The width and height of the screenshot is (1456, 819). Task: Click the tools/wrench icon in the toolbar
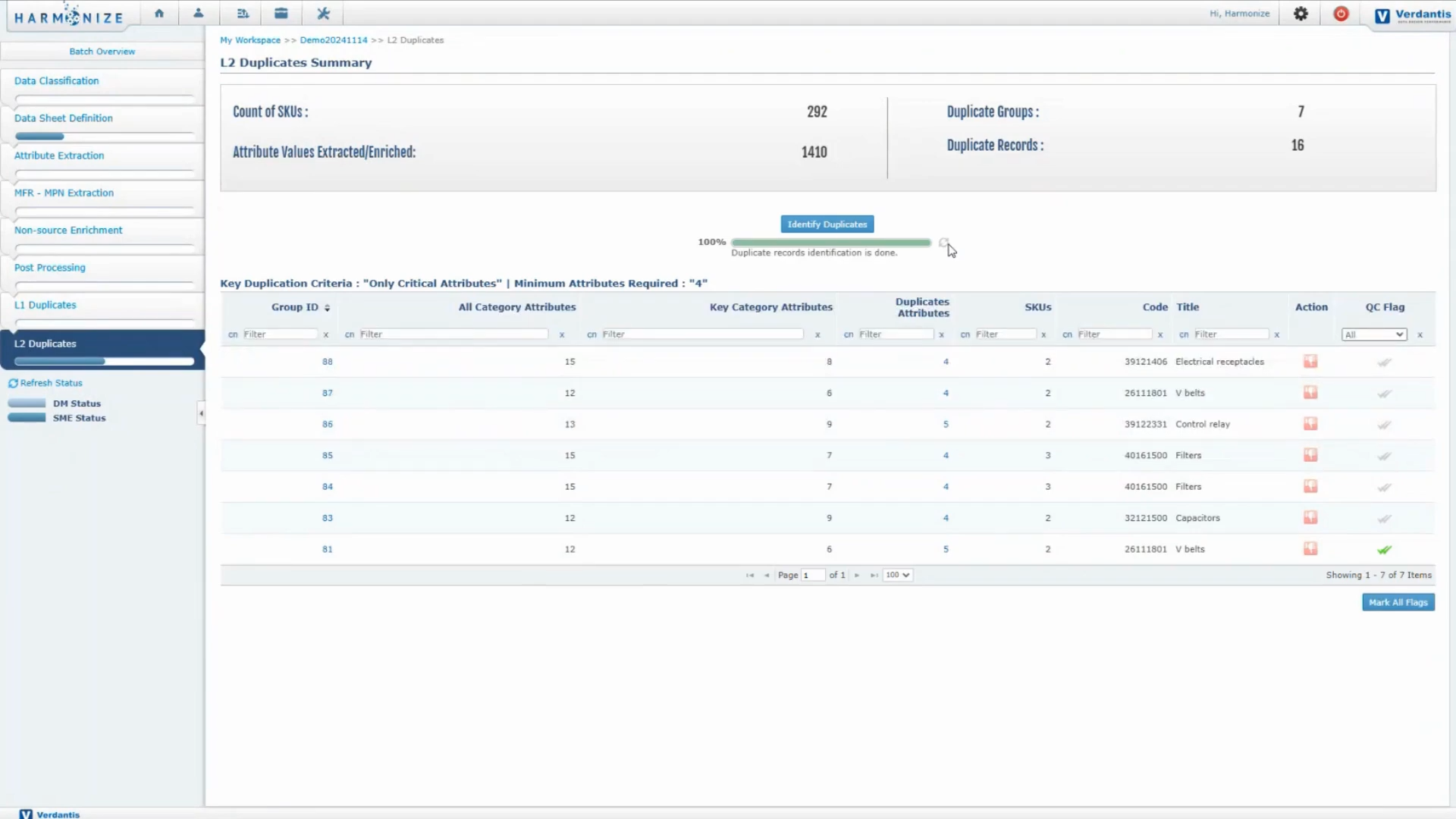click(x=323, y=13)
